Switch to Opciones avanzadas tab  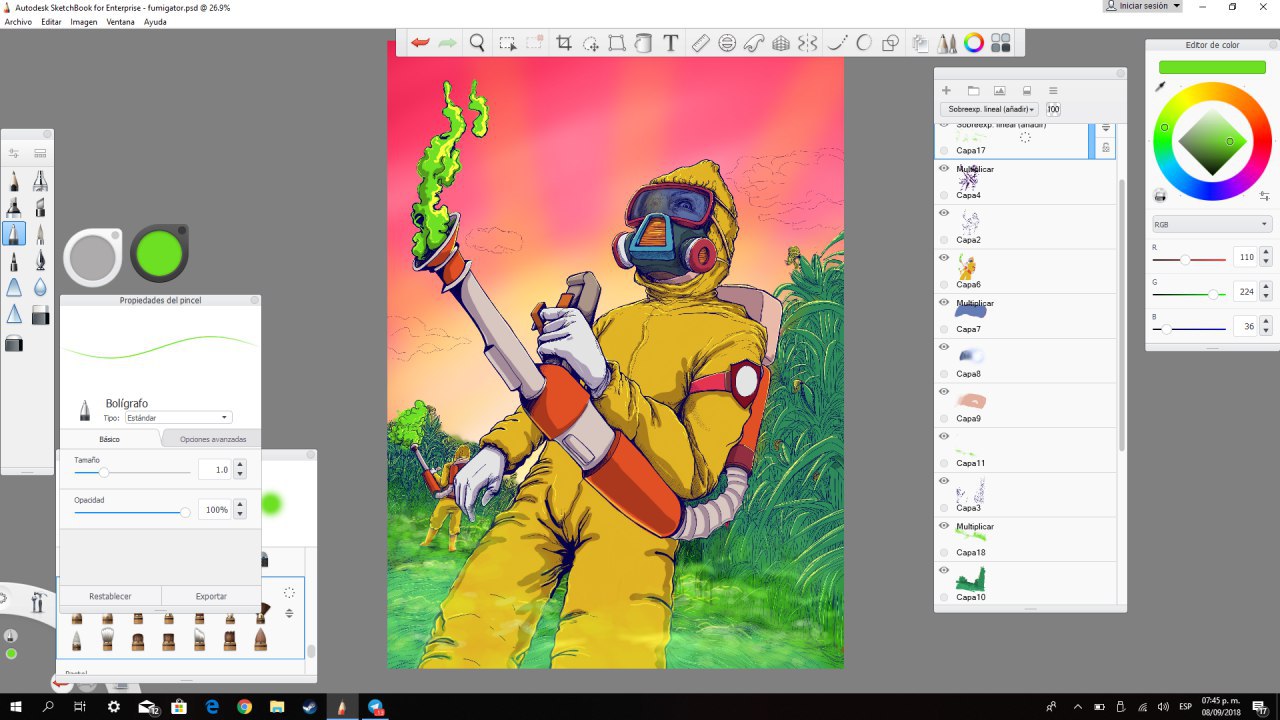click(x=212, y=439)
